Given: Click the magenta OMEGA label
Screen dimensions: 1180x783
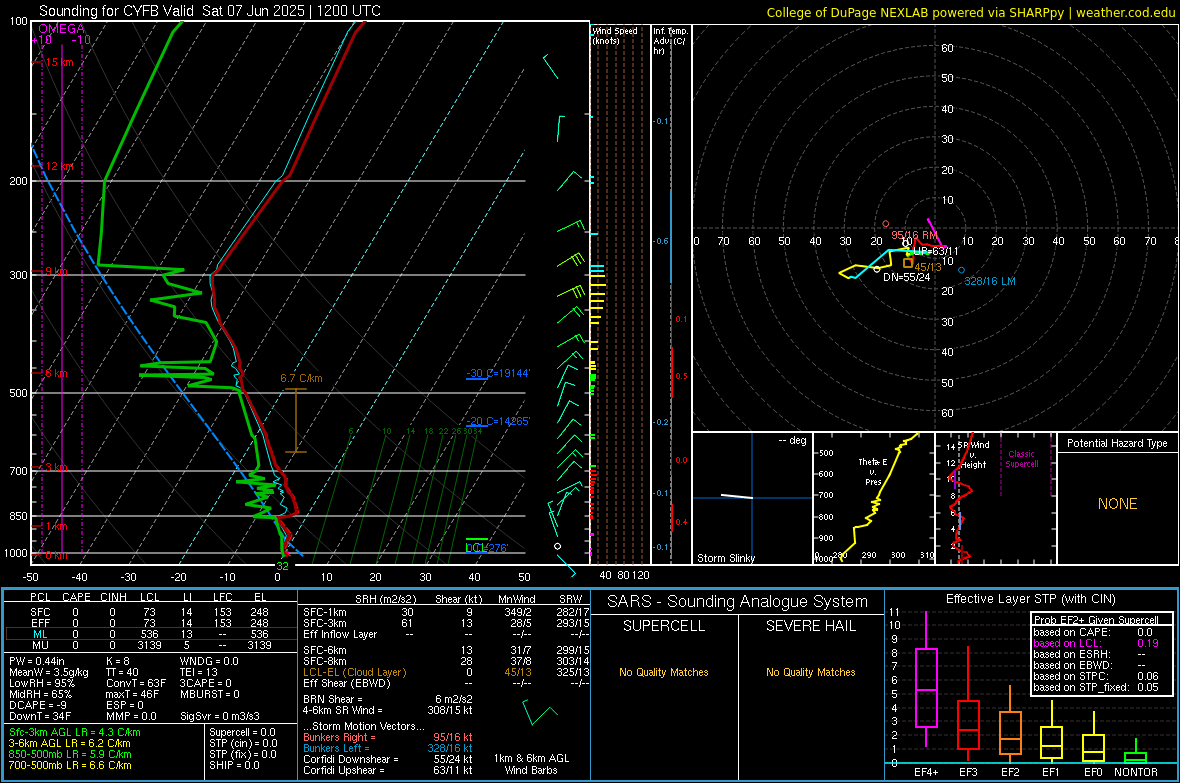Looking at the screenshot, I should pyautogui.click(x=61, y=29).
